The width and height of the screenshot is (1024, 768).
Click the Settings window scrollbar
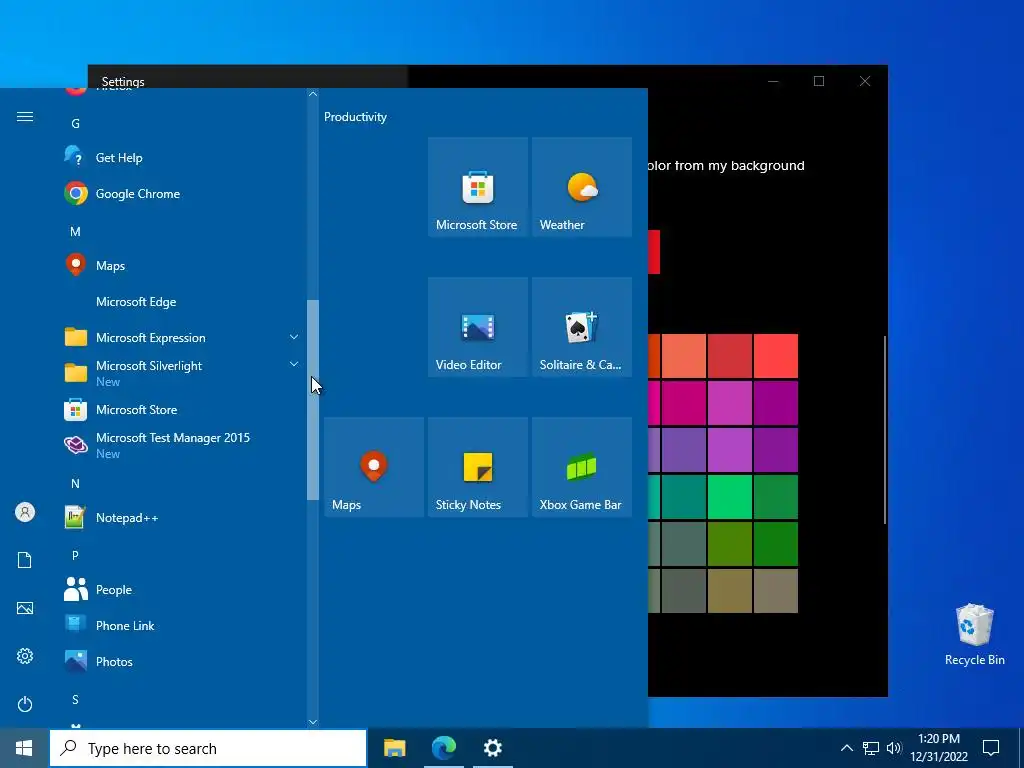click(x=885, y=430)
